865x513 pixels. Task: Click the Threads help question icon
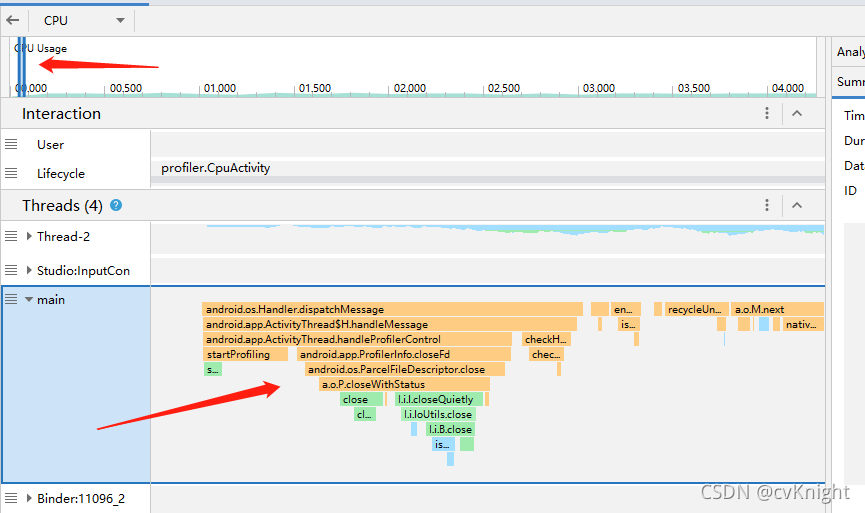click(x=116, y=205)
